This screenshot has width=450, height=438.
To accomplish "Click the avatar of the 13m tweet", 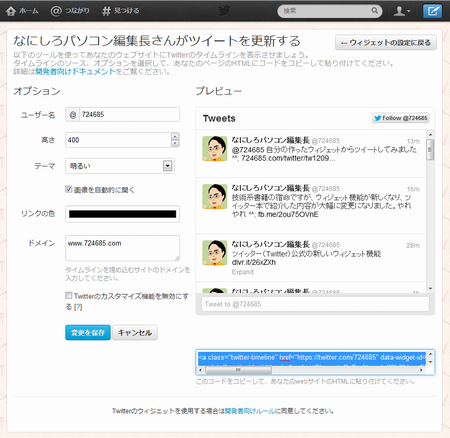I will pyautogui.click(x=215, y=148).
